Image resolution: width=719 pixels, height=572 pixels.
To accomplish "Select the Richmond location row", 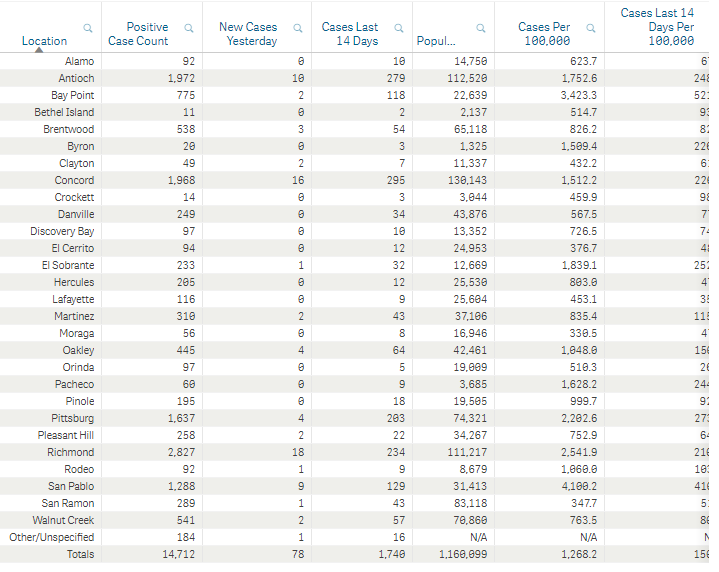I will click(x=354, y=452).
